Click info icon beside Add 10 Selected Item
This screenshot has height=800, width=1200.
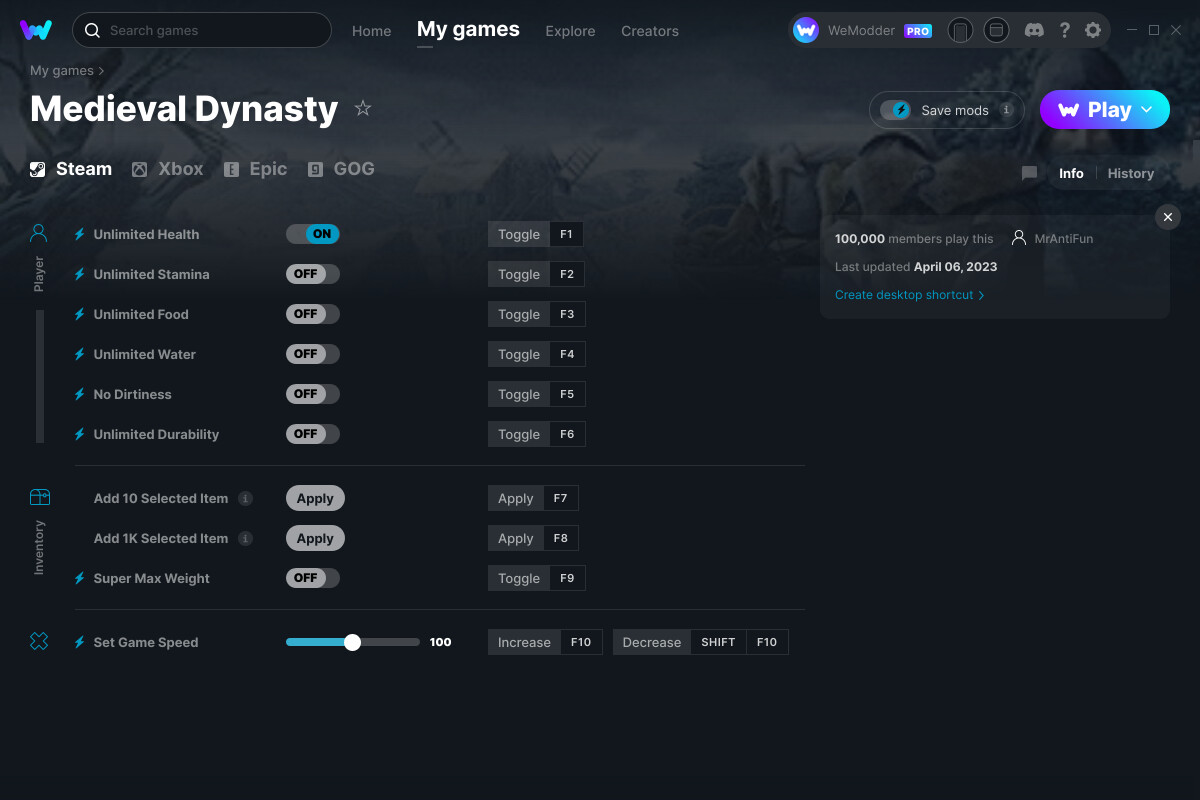click(245, 498)
